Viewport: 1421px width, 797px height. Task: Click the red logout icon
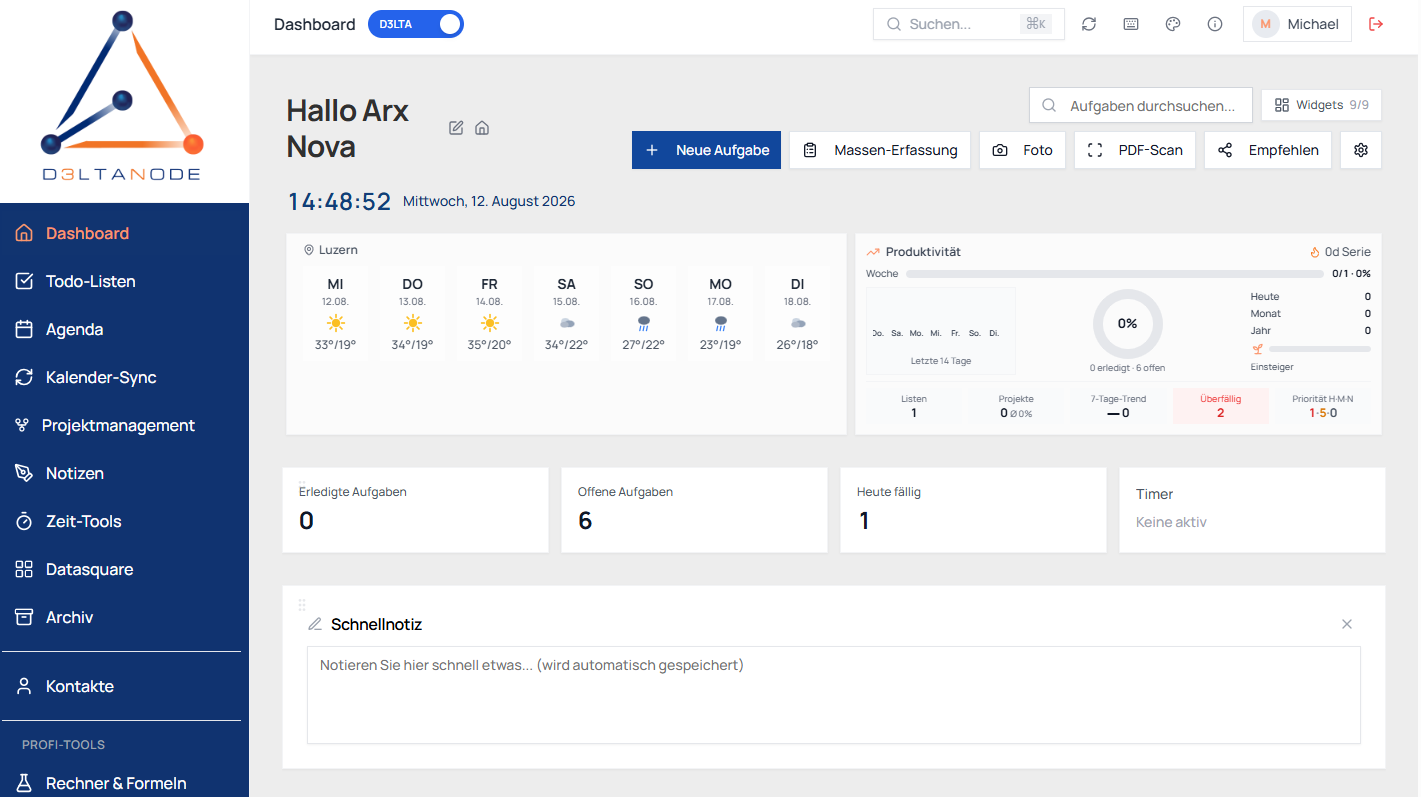click(x=1376, y=24)
